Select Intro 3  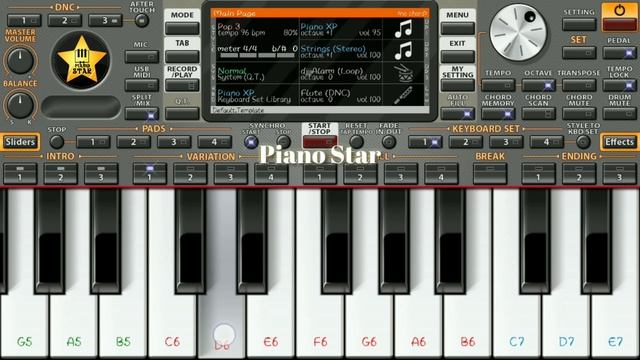101,174
